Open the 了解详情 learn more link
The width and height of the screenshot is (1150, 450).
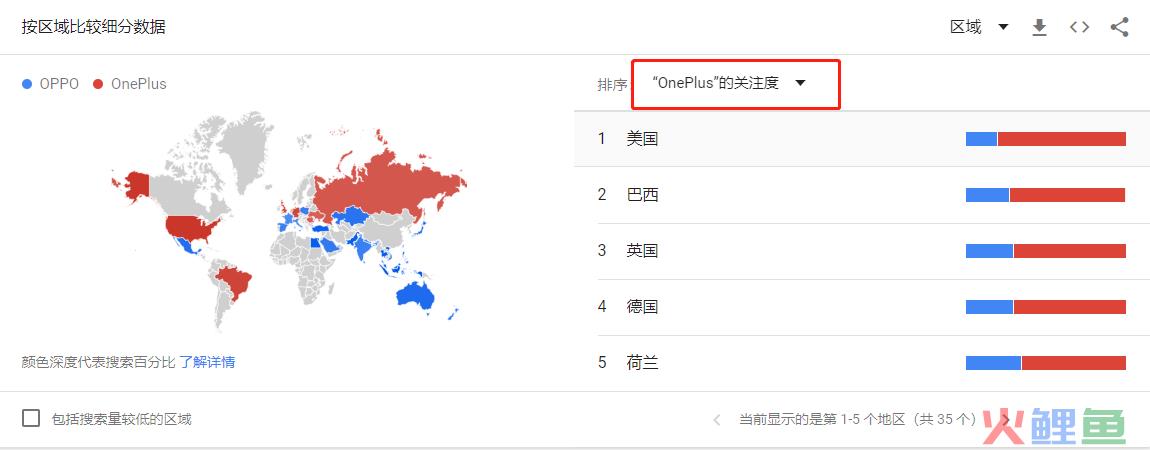(x=207, y=362)
